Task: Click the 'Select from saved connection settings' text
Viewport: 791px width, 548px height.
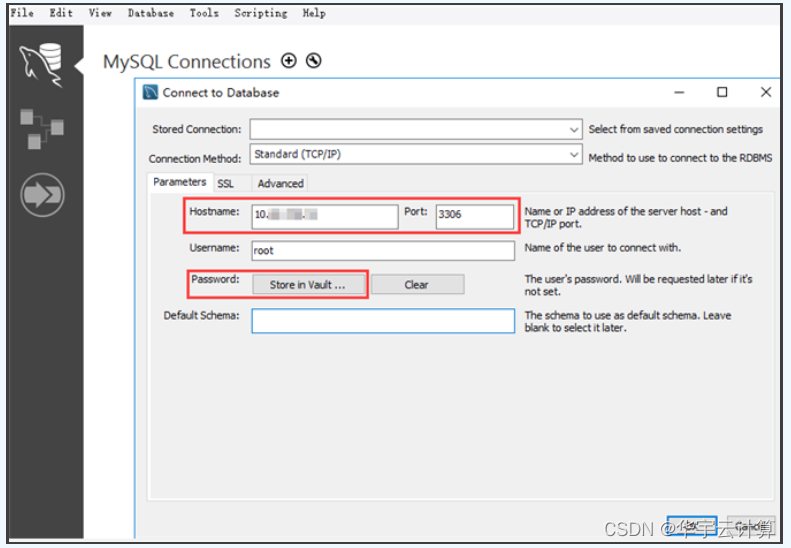Action: [x=675, y=129]
